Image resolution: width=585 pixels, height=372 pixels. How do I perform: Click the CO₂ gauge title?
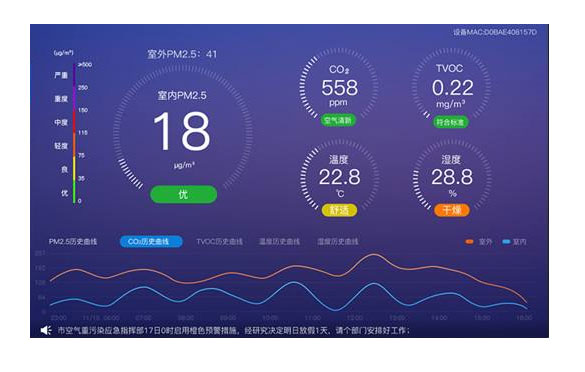pos(339,69)
